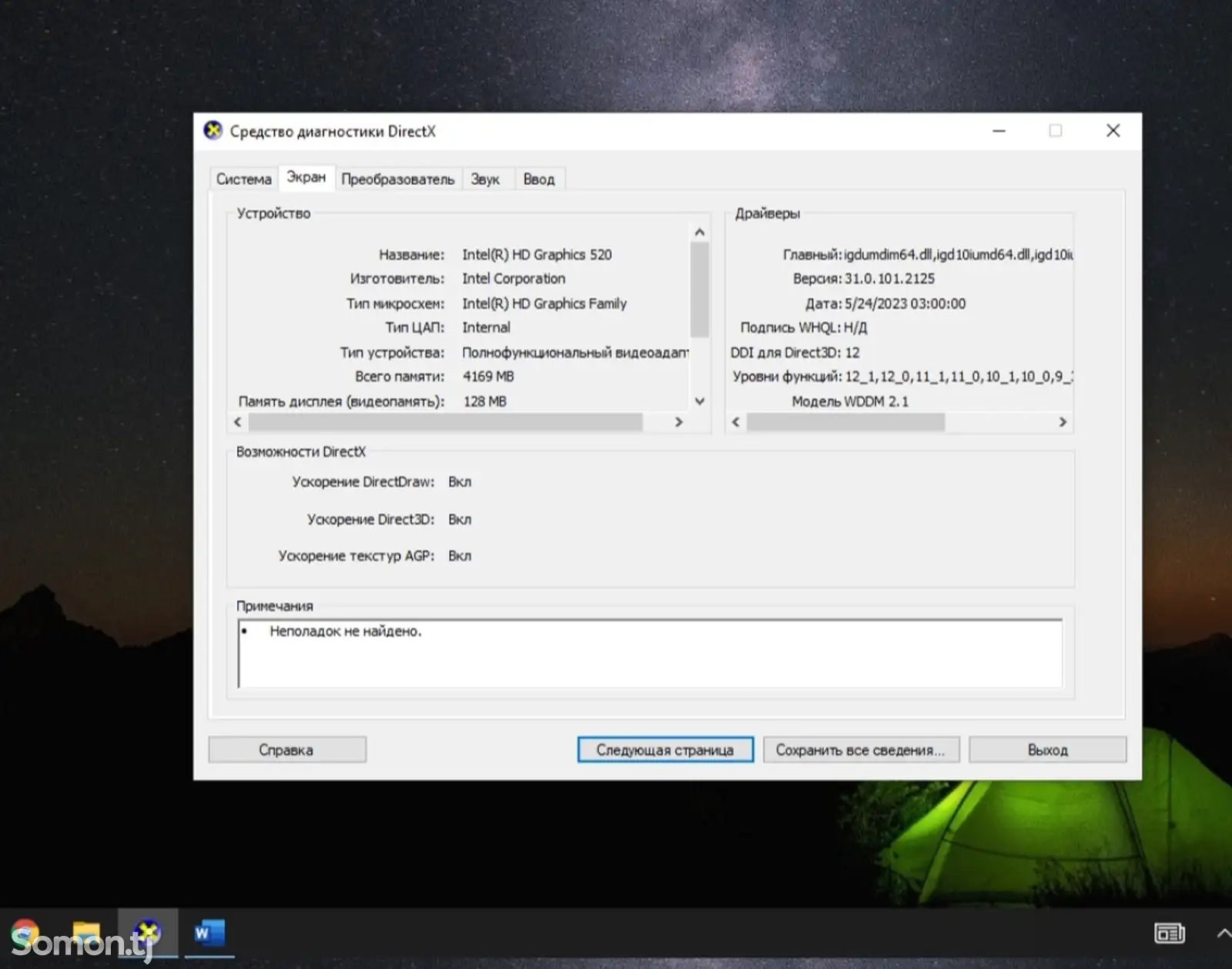Click the Подпись WHQL: Н/Д line
This screenshot has width=1232, height=969.
coord(803,327)
